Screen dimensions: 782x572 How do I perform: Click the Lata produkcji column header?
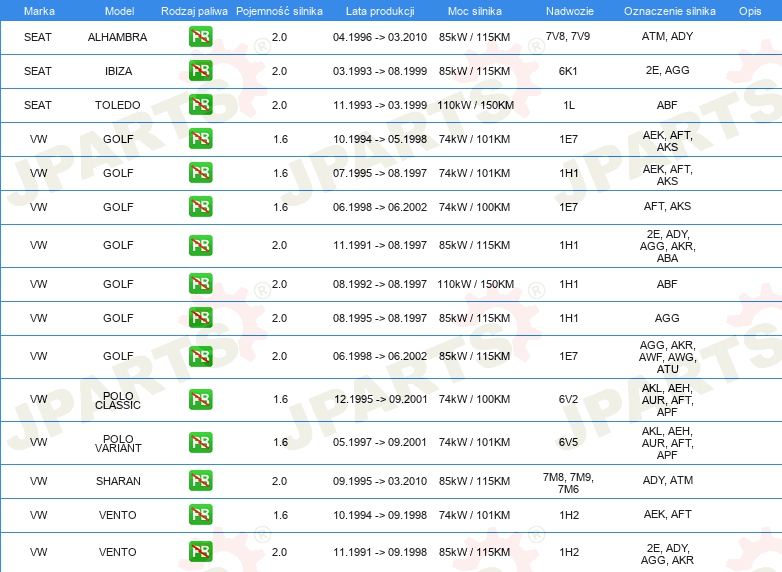tap(380, 11)
